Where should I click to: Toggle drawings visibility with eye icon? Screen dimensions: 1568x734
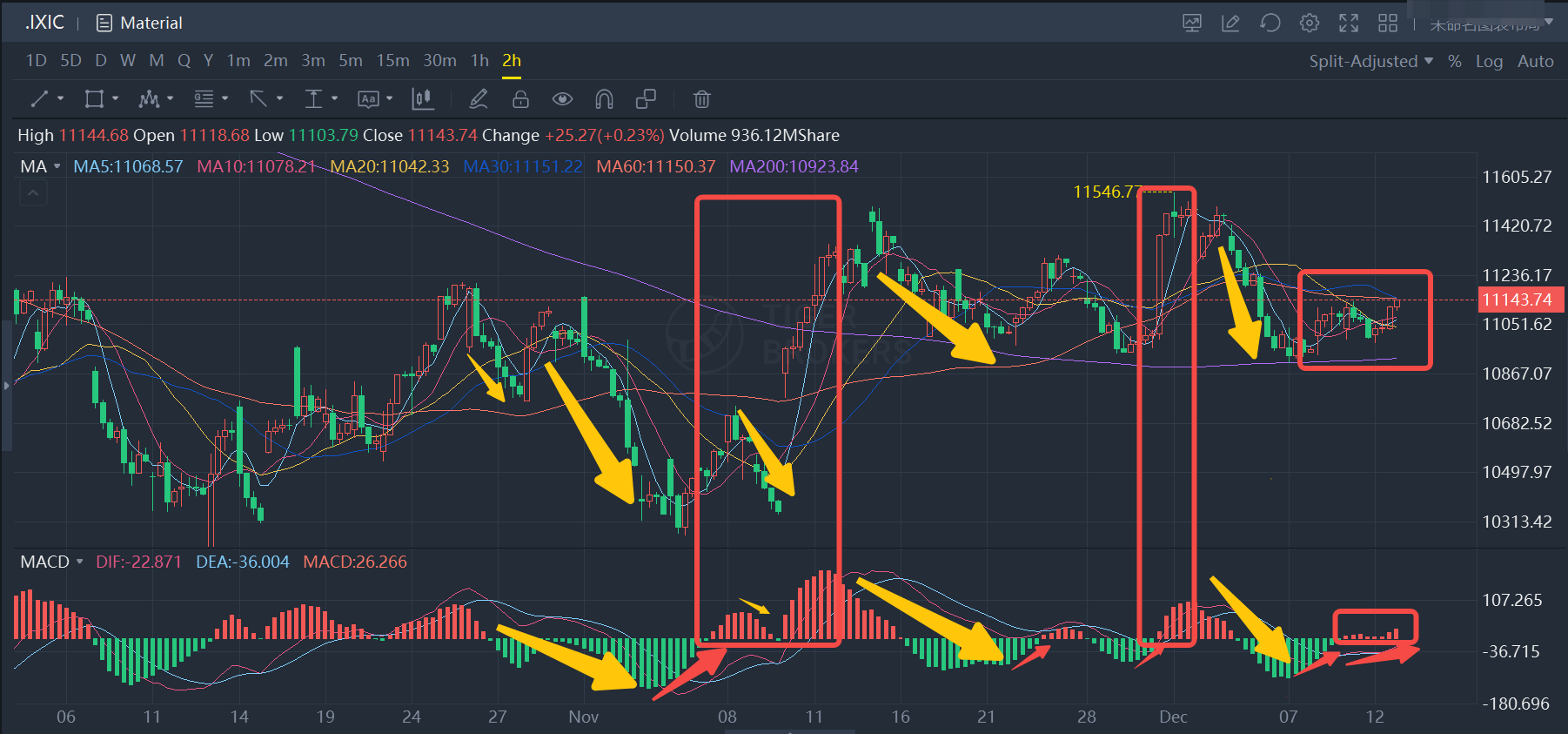tap(562, 99)
